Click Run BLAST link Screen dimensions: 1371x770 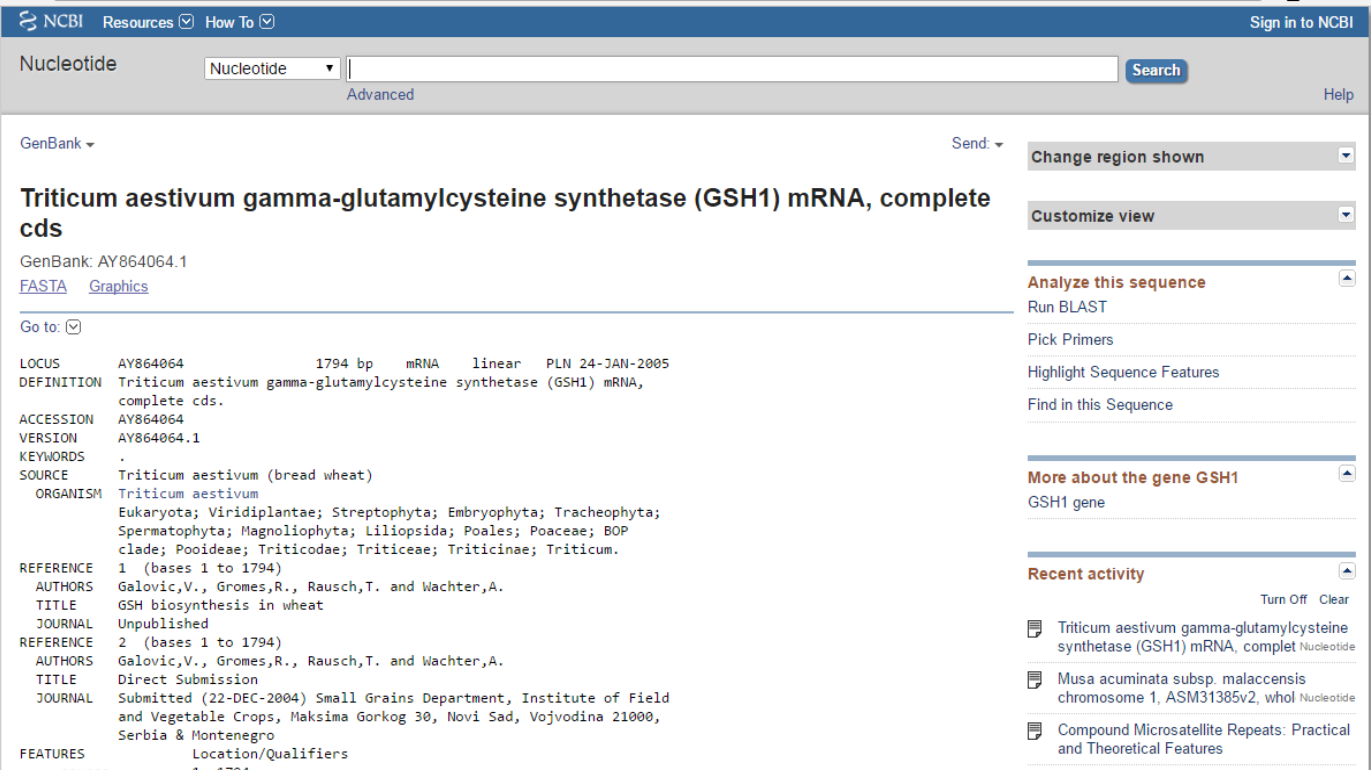1067,307
